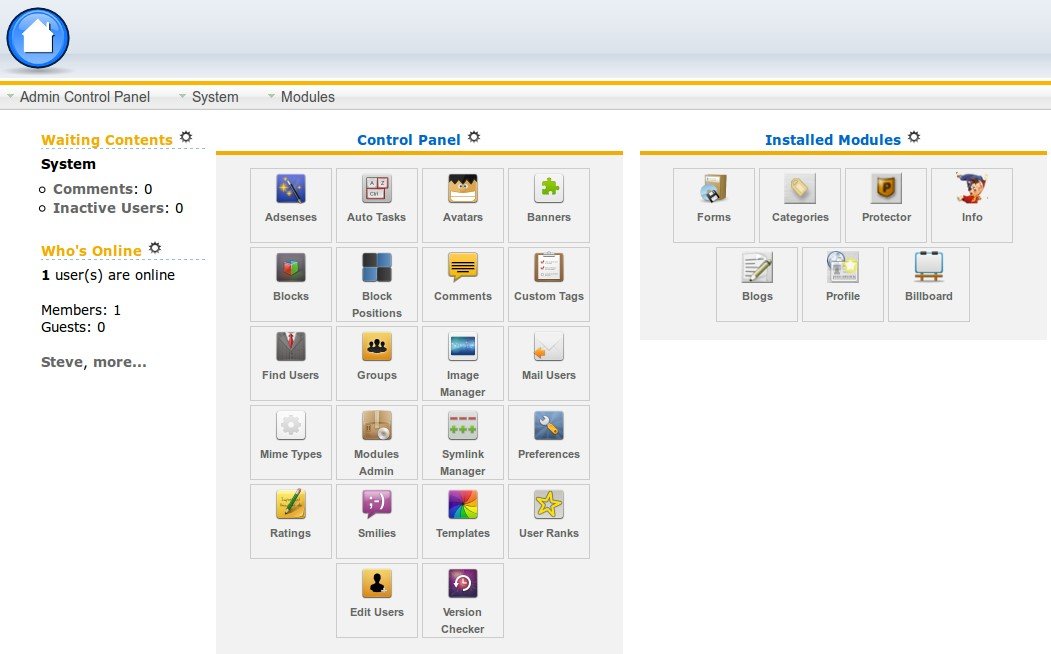Click the Steve, more... link
This screenshot has height=654, width=1051.
coord(93,362)
